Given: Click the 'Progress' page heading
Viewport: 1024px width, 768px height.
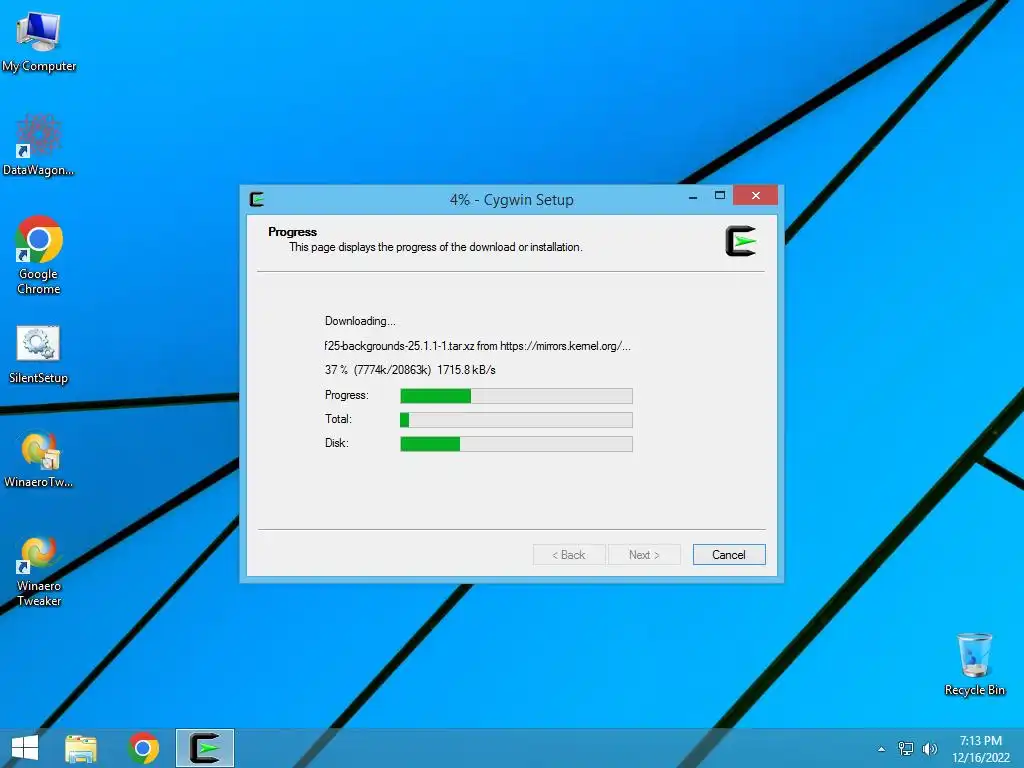Looking at the screenshot, I should tap(292, 232).
